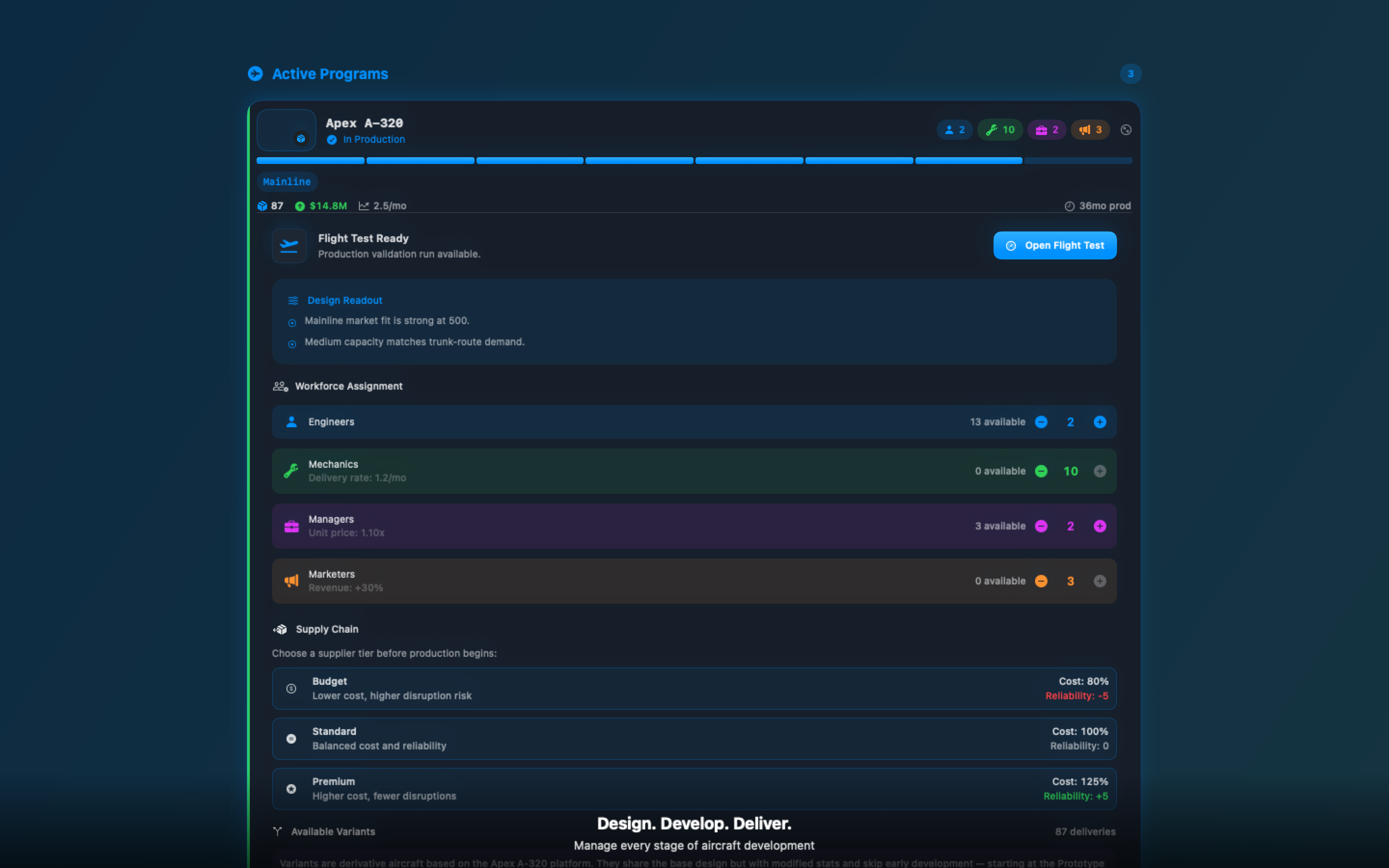Image resolution: width=1389 pixels, height=868 pixels.
Task: Click 'Reliability: -5' on Budget tier
Action: (x=1077, y=696)
